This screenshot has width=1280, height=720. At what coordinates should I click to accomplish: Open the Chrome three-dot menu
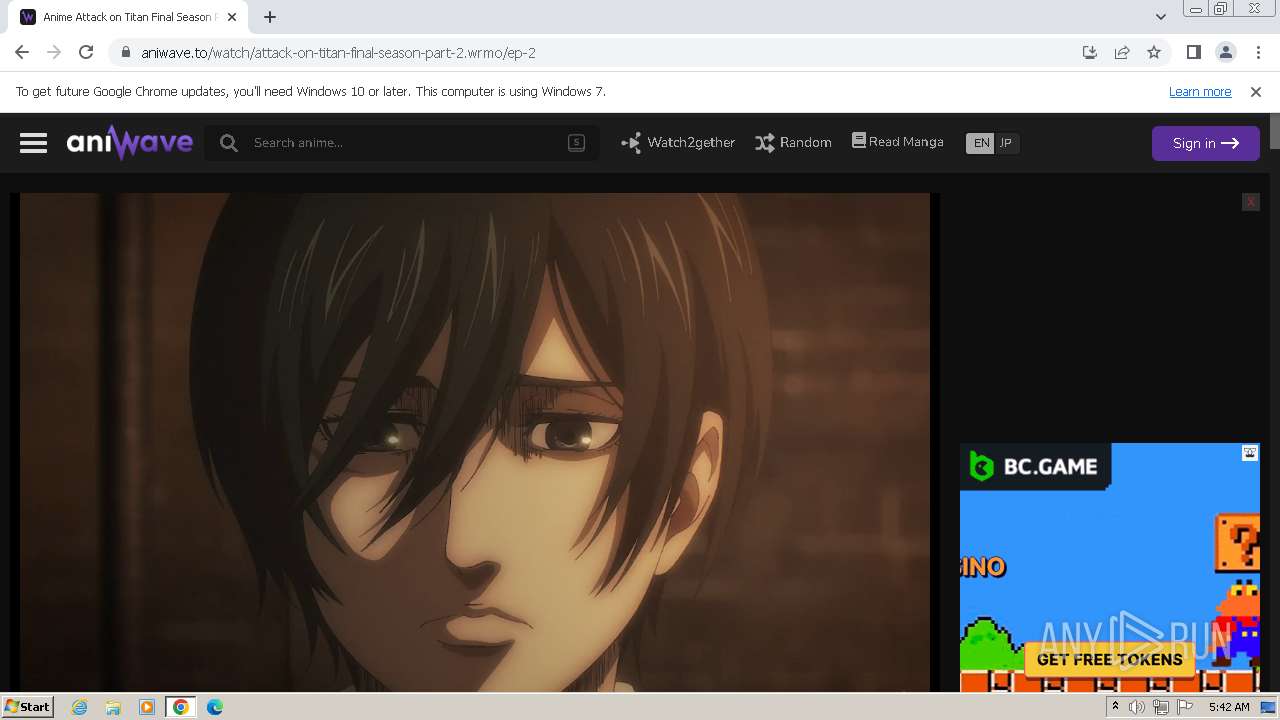1258,53
